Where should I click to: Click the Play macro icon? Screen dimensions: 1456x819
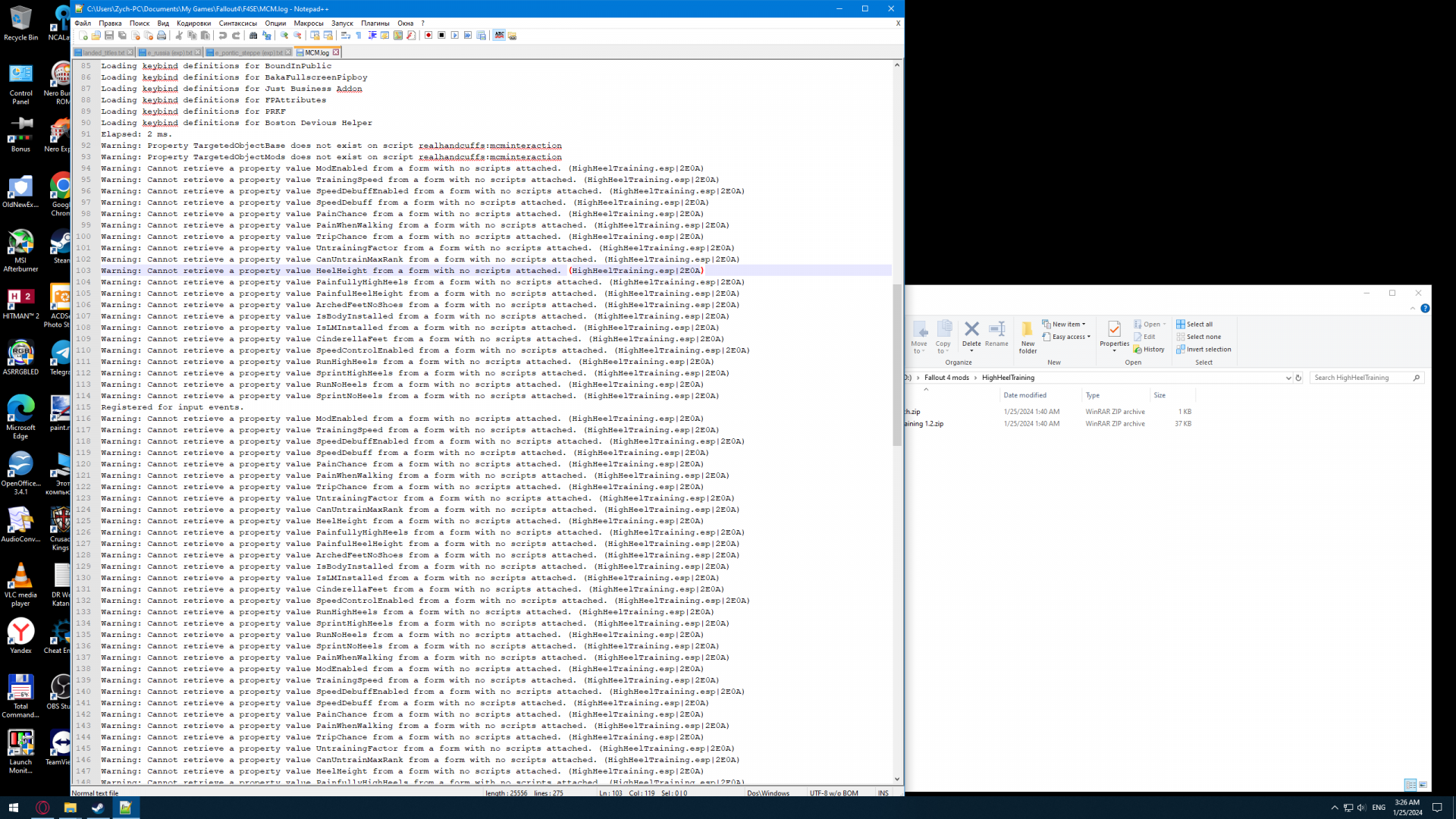coord(454,36)
